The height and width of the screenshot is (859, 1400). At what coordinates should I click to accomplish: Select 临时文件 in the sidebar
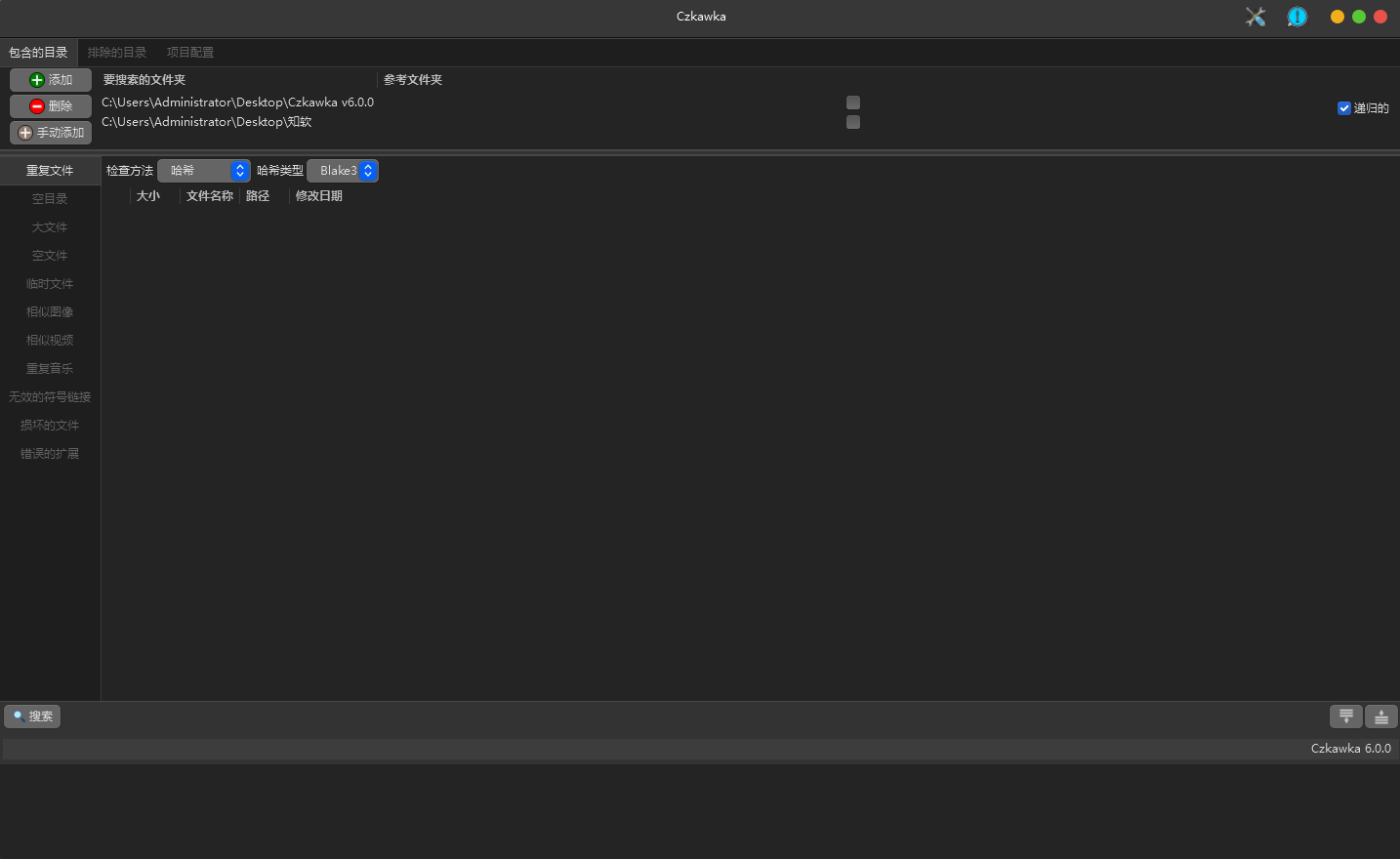point(50,284)
